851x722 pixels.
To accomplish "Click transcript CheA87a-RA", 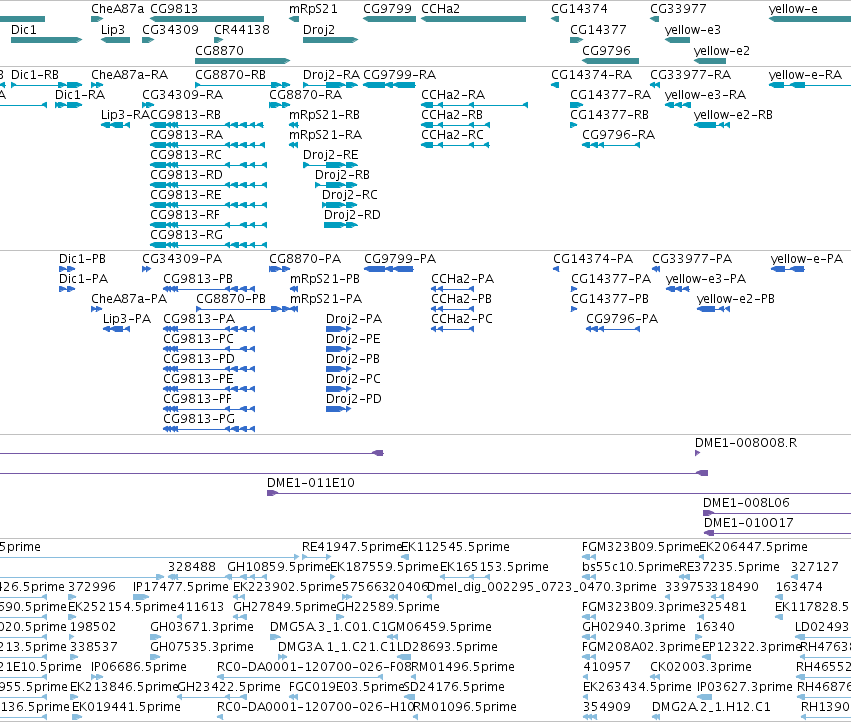I will coord(129,74).
